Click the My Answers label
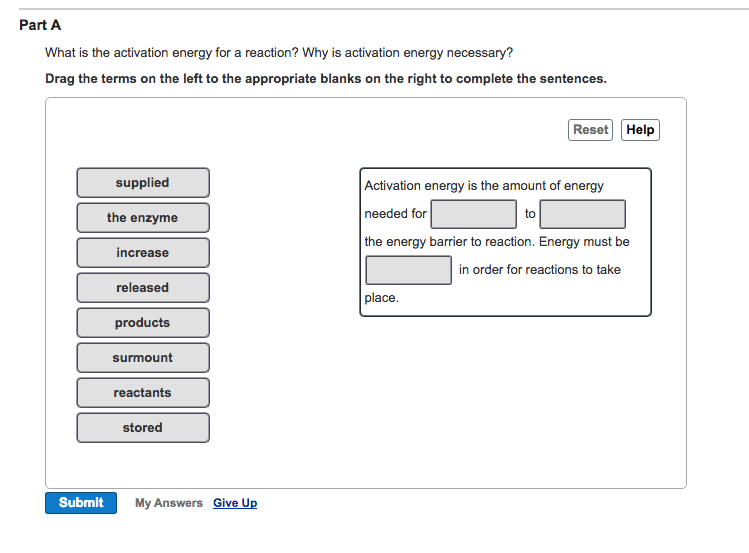This screenshot has width=749, height=553. point(169,503)
